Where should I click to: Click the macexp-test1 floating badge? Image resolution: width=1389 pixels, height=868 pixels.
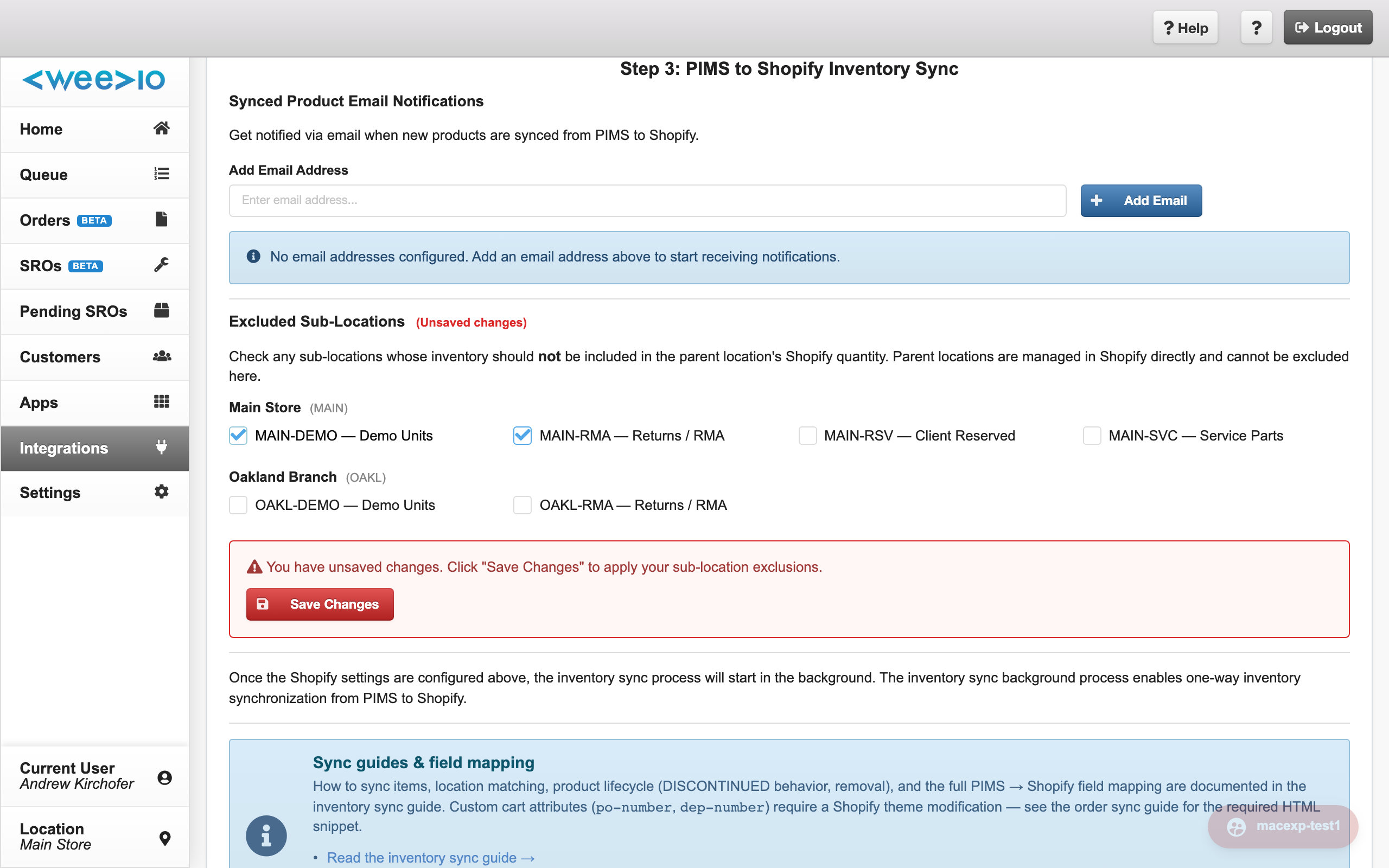point(1283,826)
